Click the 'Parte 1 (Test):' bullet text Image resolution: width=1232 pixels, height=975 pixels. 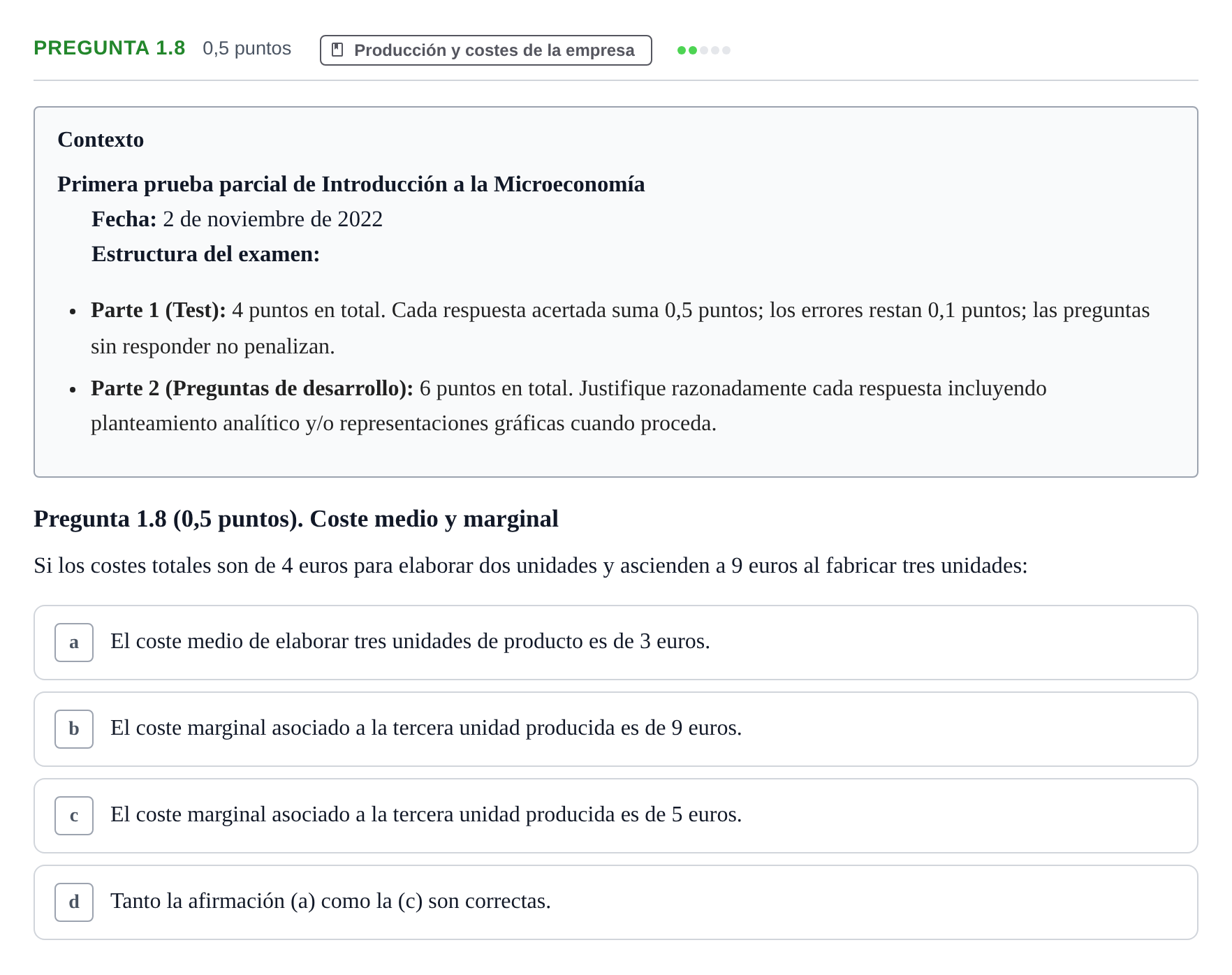[159, 310]
